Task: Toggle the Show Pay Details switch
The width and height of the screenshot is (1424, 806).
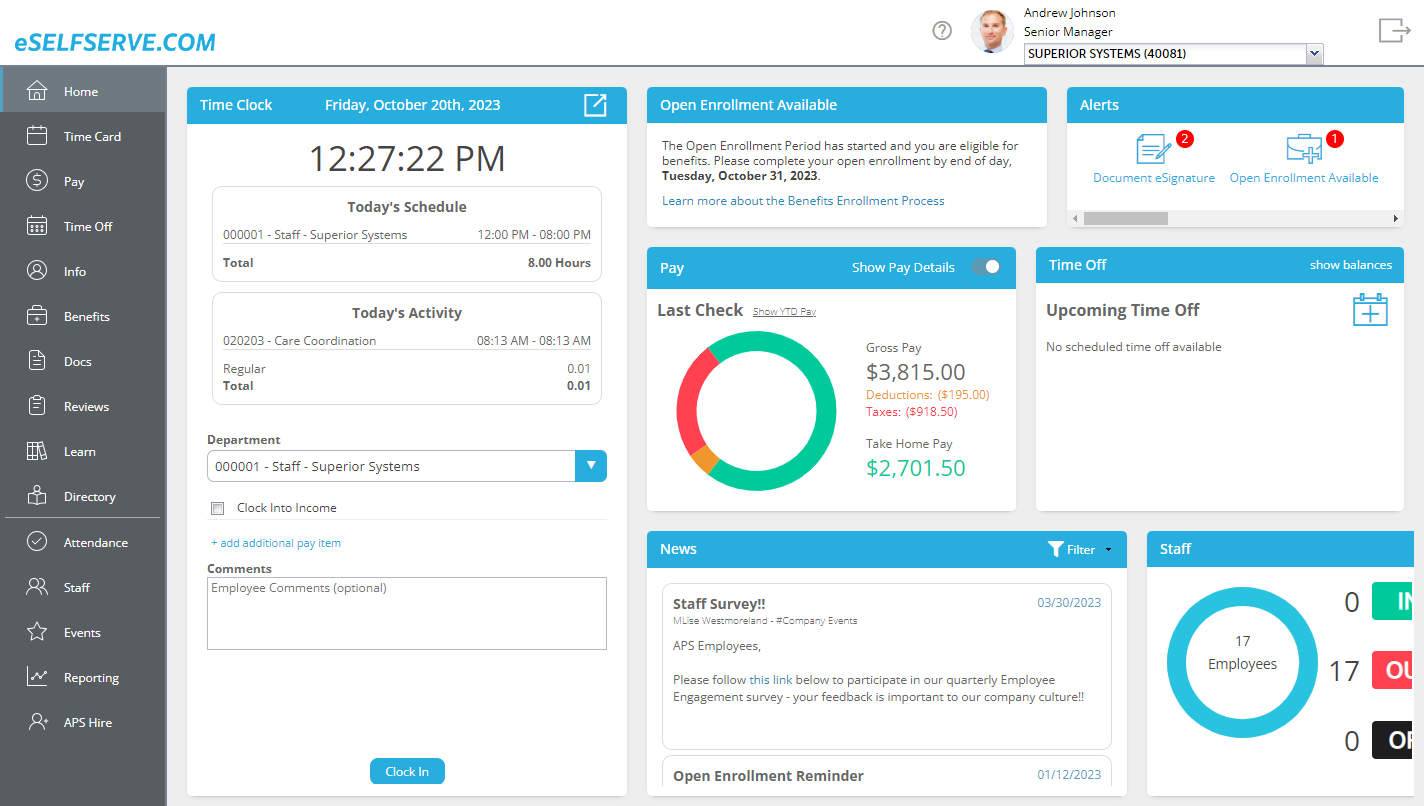Action: pos(985,267)
